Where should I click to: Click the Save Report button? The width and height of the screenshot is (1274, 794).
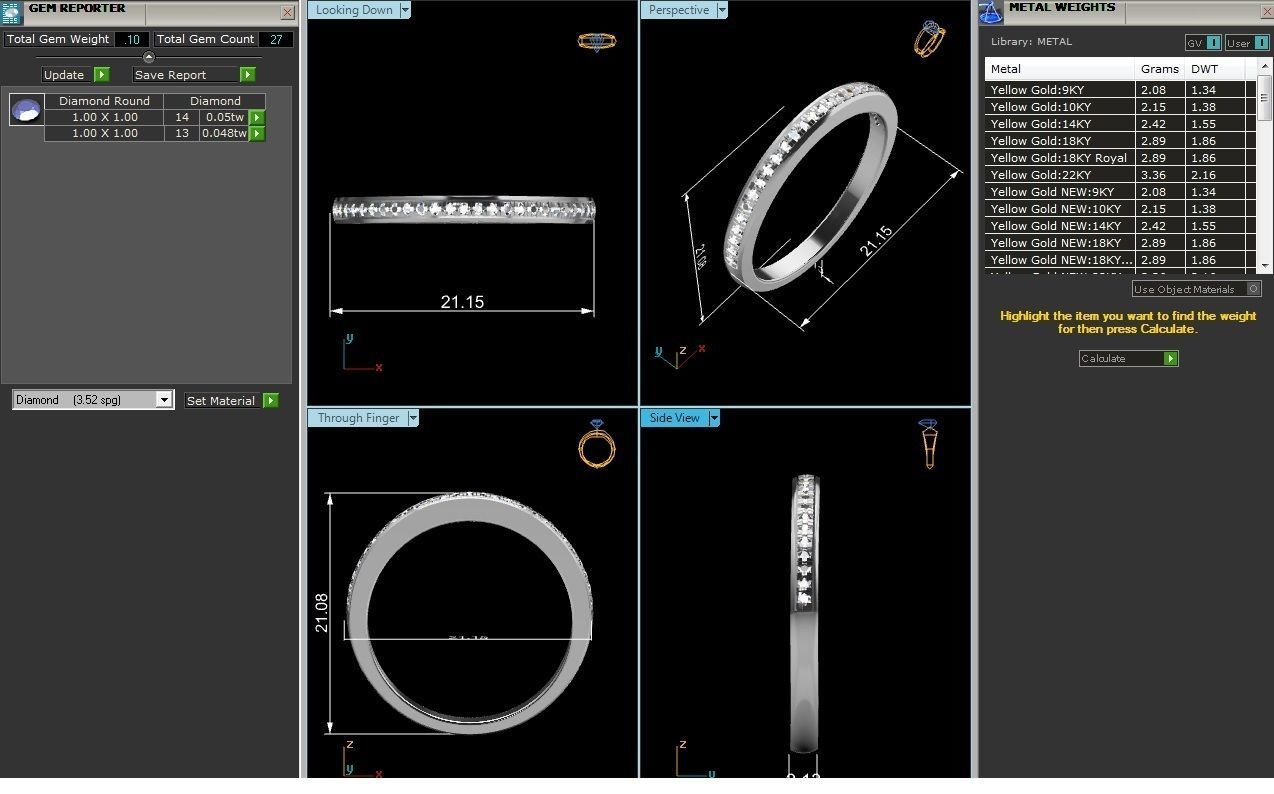[x=186, y=74]
